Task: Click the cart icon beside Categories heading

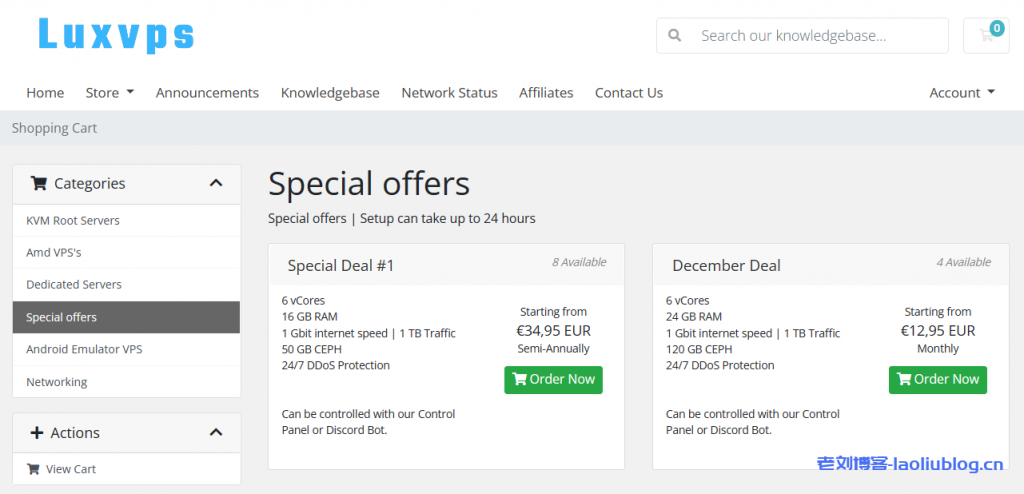Action: [39, 184]
